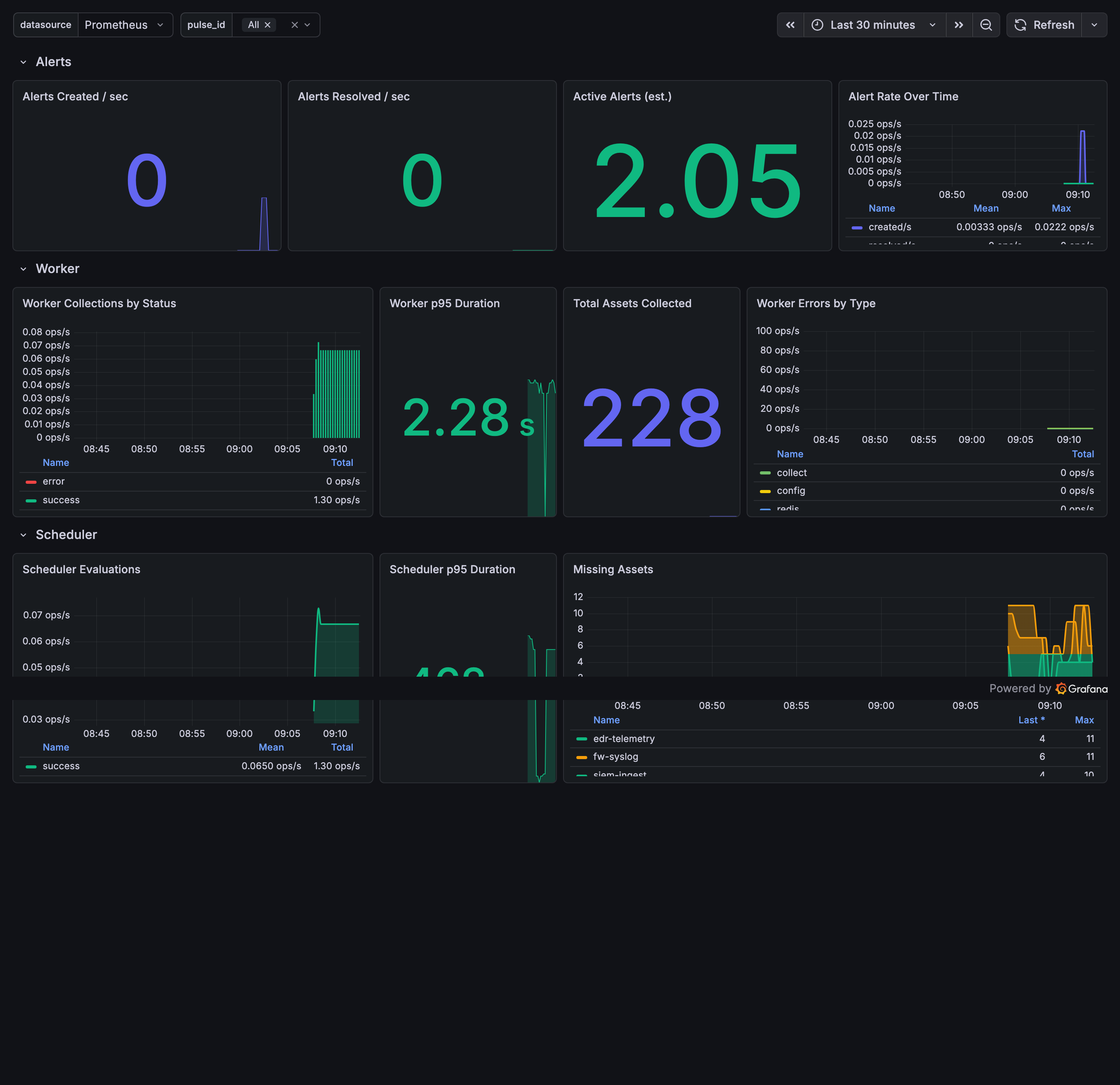Click green success swatch in Worker Collections

pos(31,501)
